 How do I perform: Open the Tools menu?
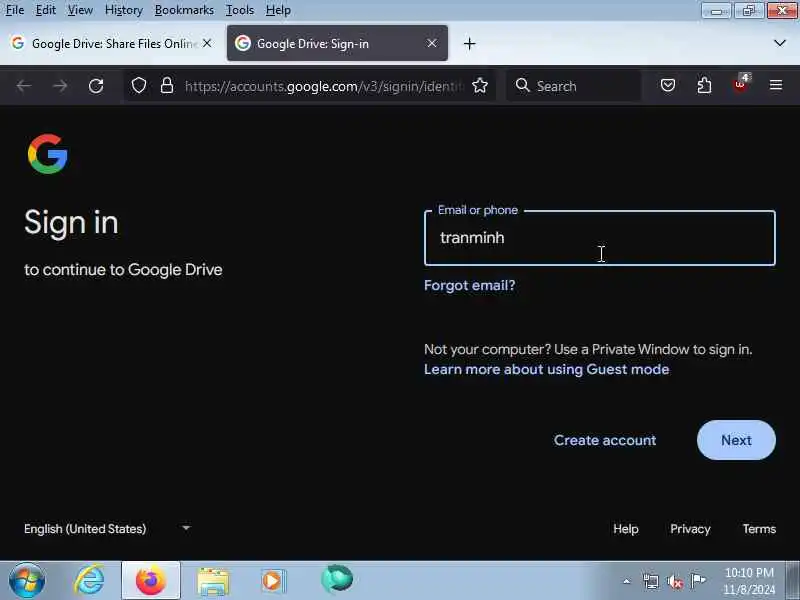[240, 10]
